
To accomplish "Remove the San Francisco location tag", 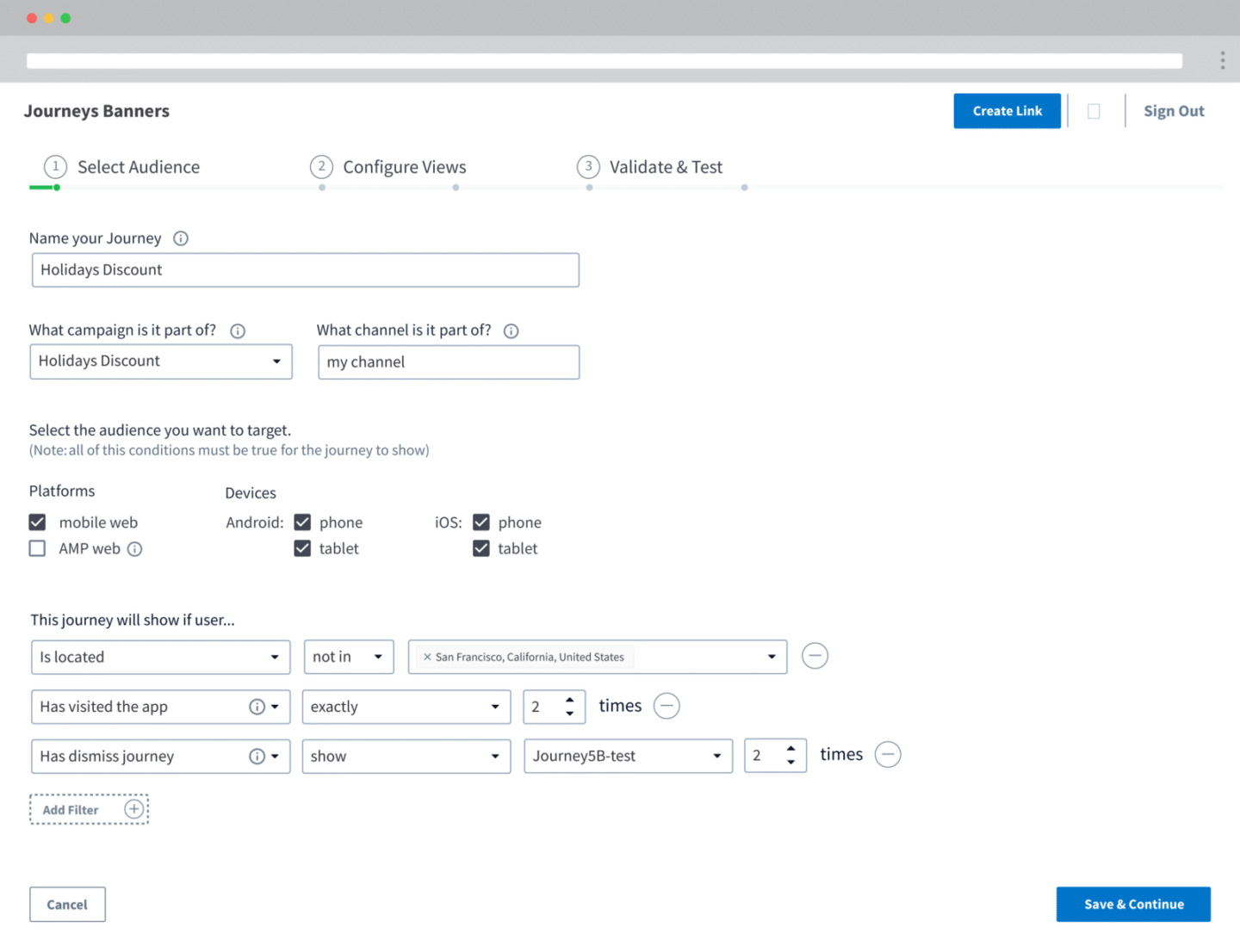I will 427,657.
